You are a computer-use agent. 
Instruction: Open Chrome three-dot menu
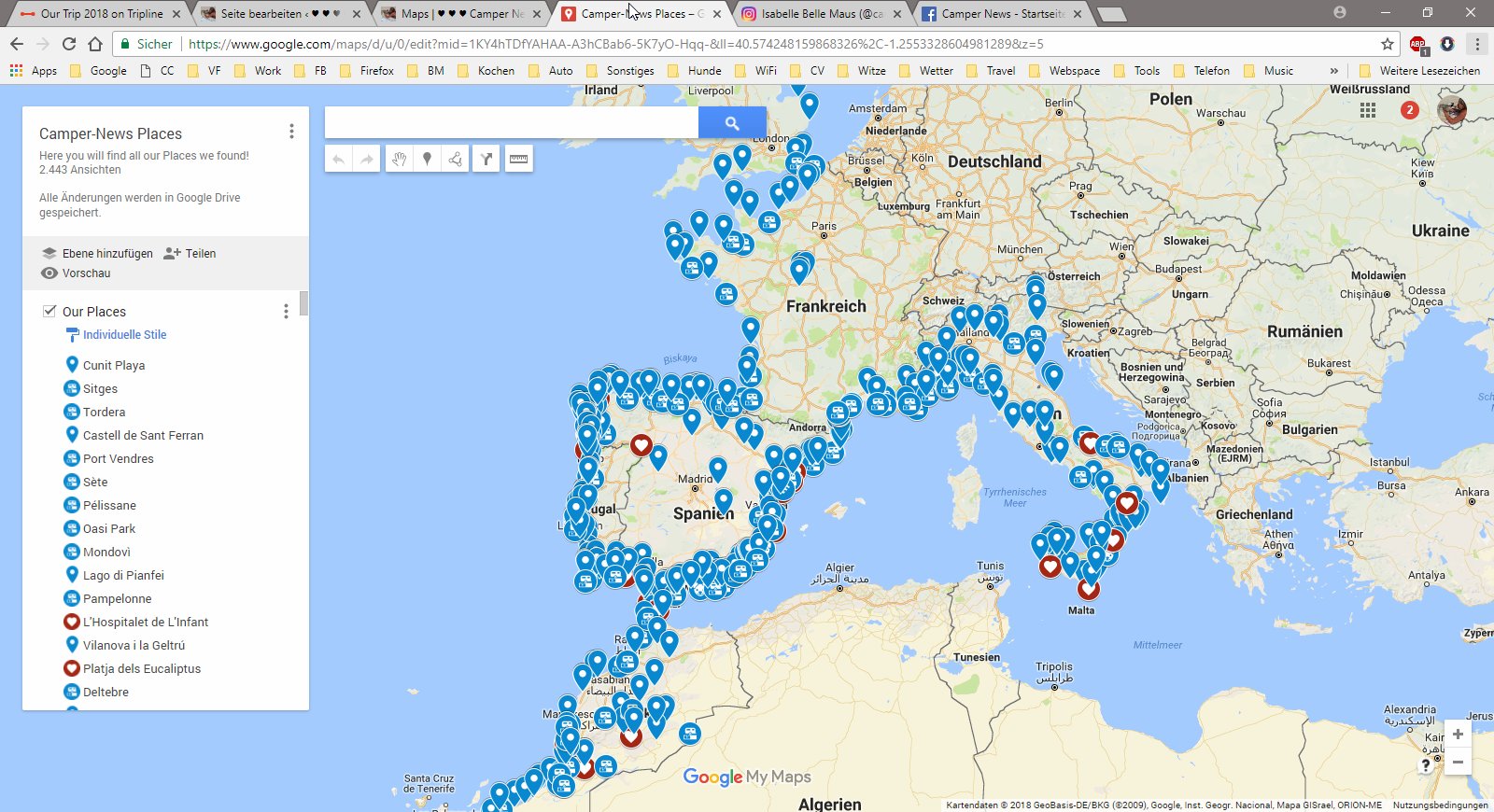point(1477,44)
